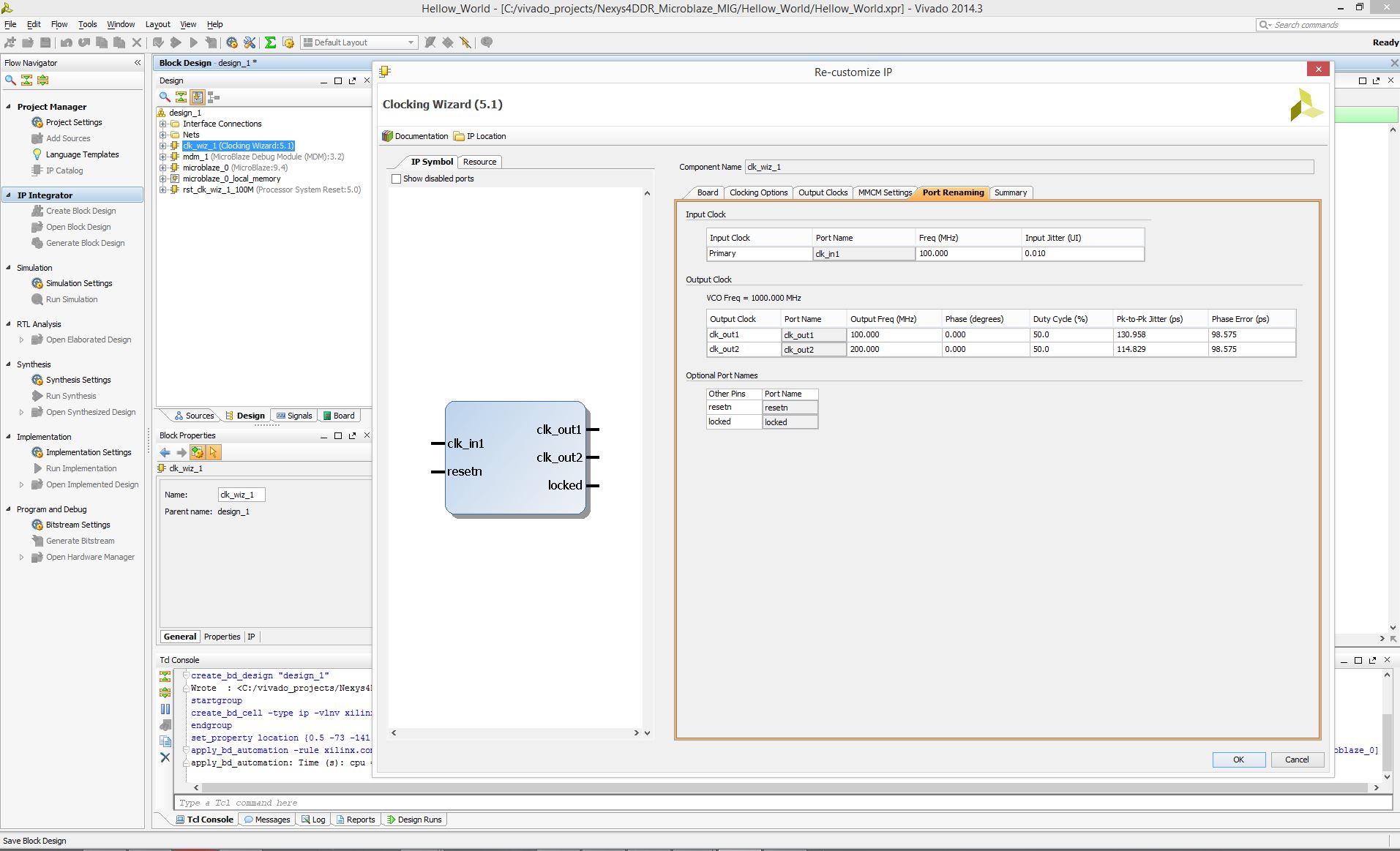The width and height of the screenshot is (1400, 851).
Task: Click the IP Symbol horizontal scrollbar
Action: point(515,732)
